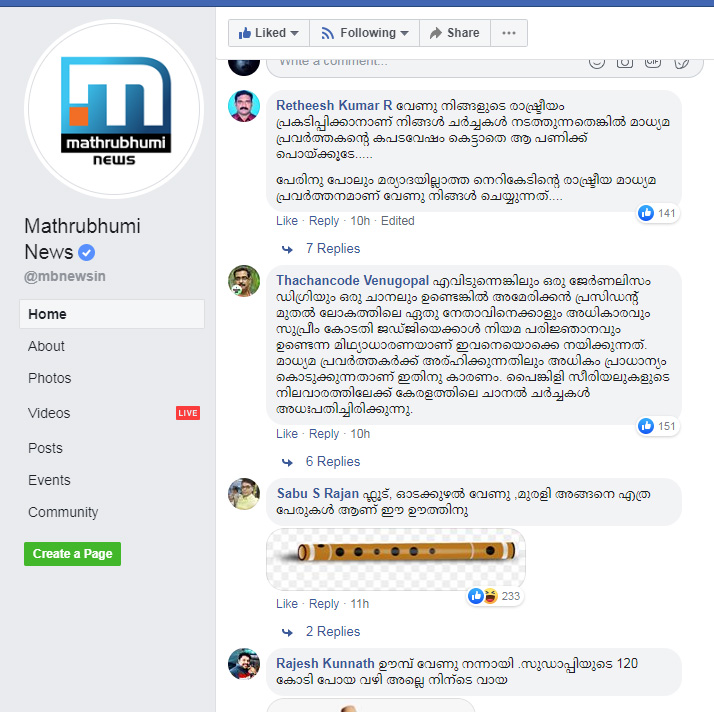The width and height of the screenshot is (714, 712).
Task: Click Retheesh Kumar R's profile picture
Action: point(244,106)
